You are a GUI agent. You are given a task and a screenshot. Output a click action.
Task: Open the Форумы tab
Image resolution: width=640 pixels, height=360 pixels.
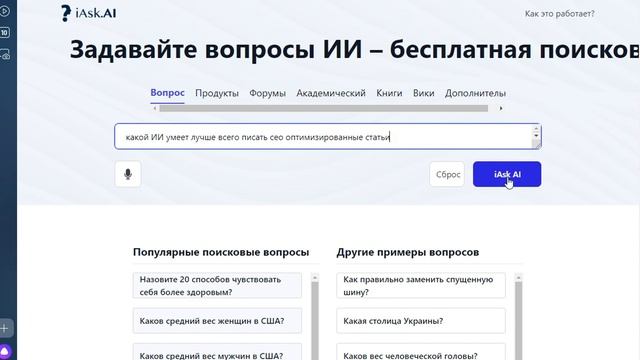point(267,93)
